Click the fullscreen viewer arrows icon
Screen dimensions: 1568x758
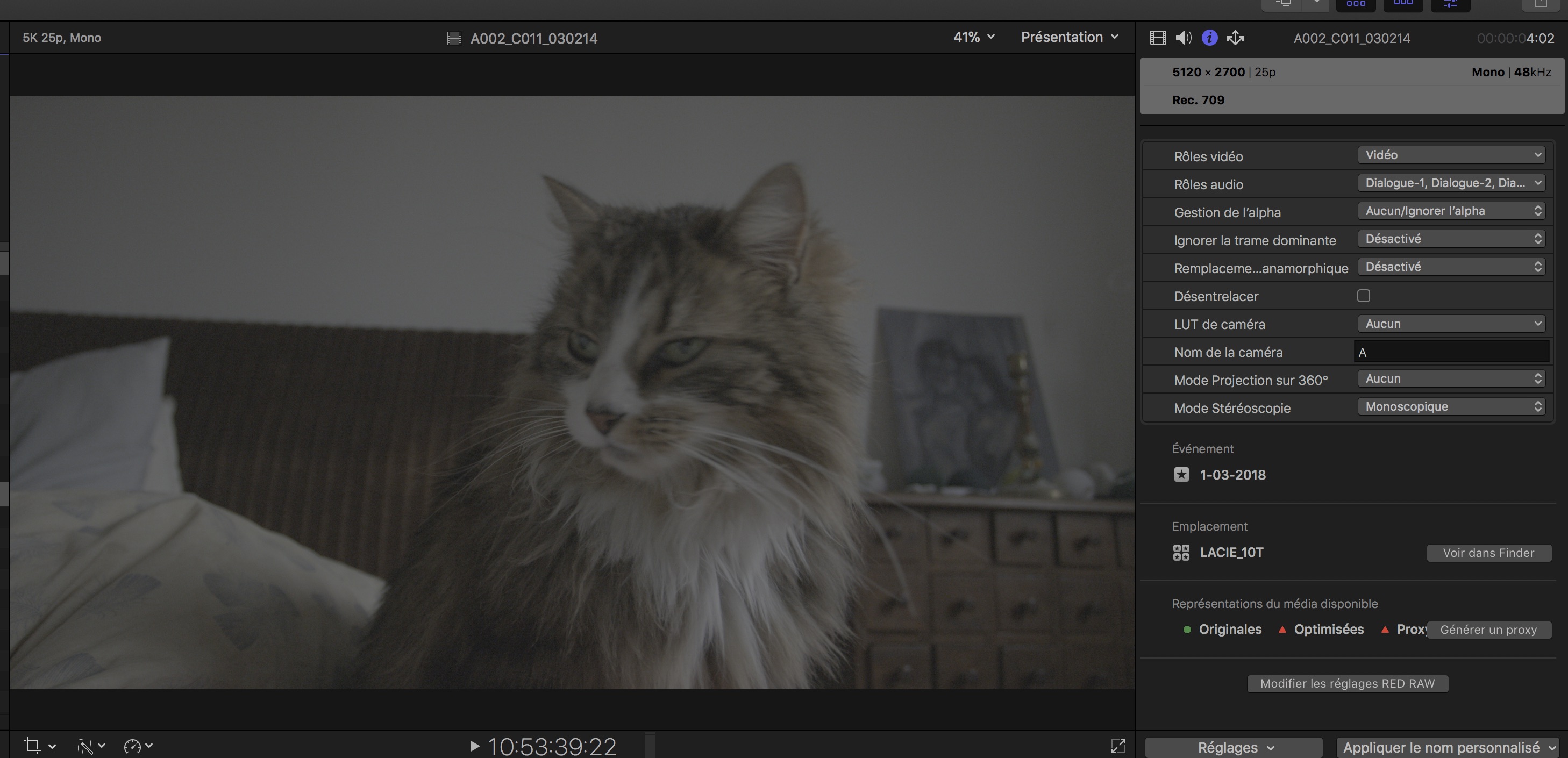pyautogui.click(x=1118, y=746)
